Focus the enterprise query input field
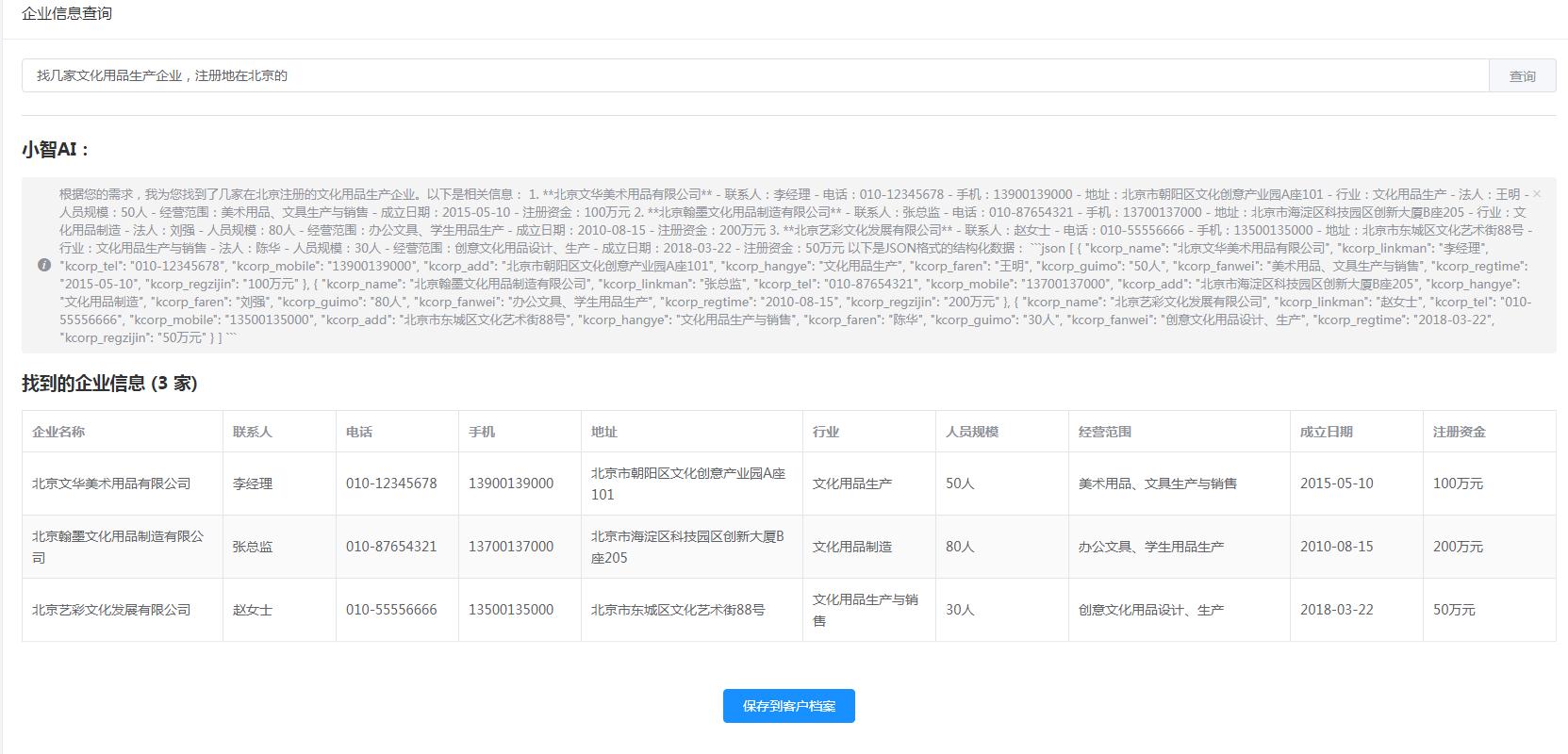This screenshot has height=754, width=1568. pyautogui.click(x=754, y=76)
